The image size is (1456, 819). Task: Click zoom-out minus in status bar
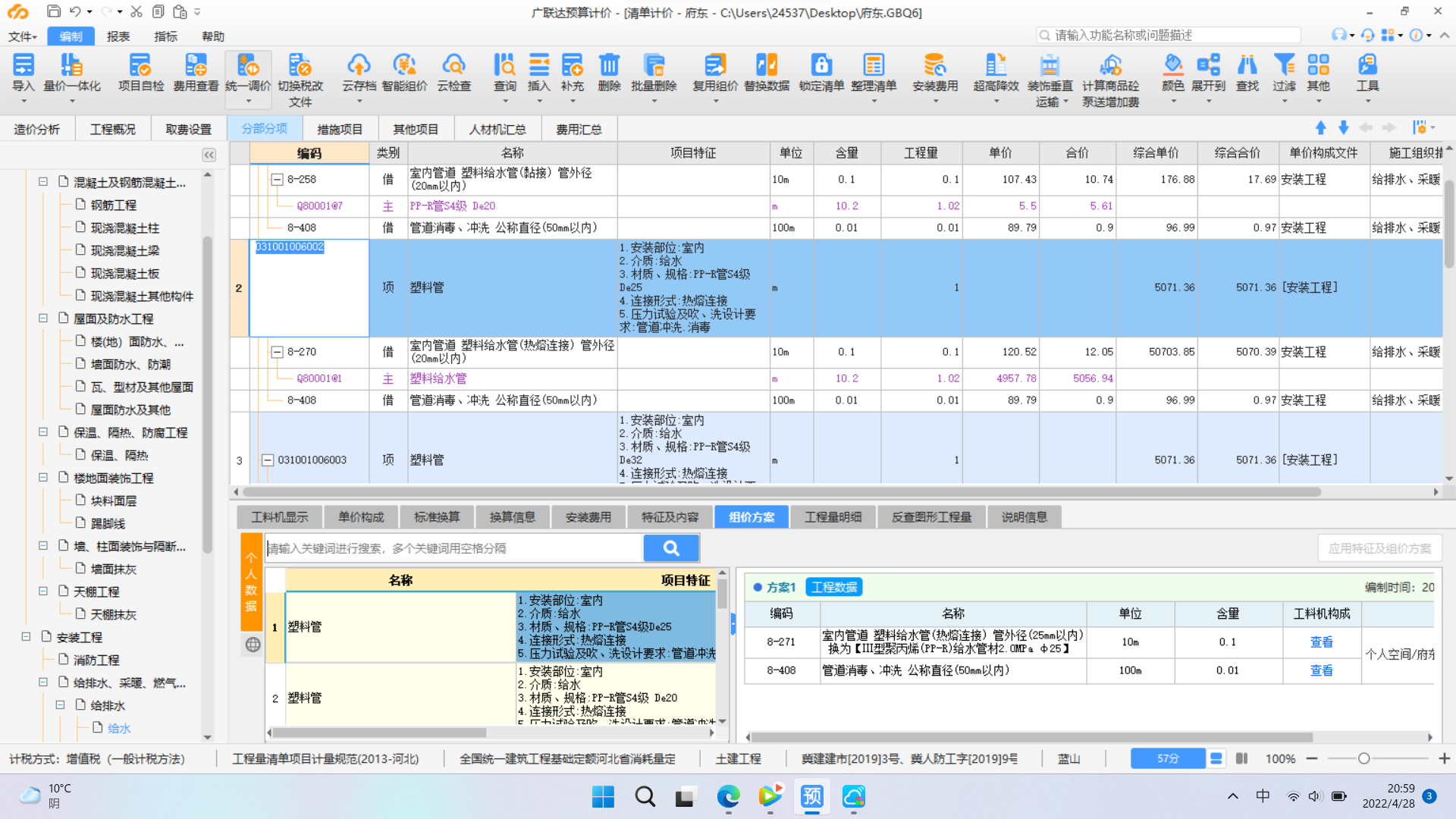[1312, 758]
